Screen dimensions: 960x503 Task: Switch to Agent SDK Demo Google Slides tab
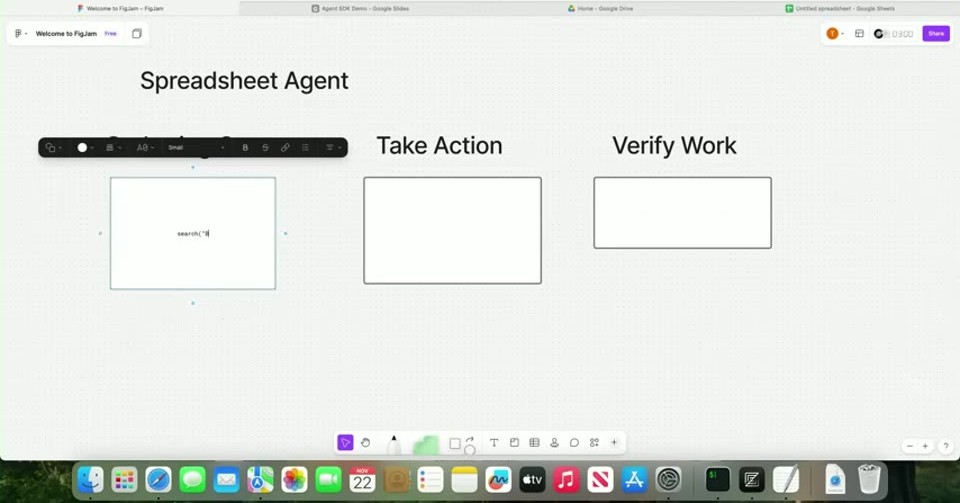click(x=361, y=9)
